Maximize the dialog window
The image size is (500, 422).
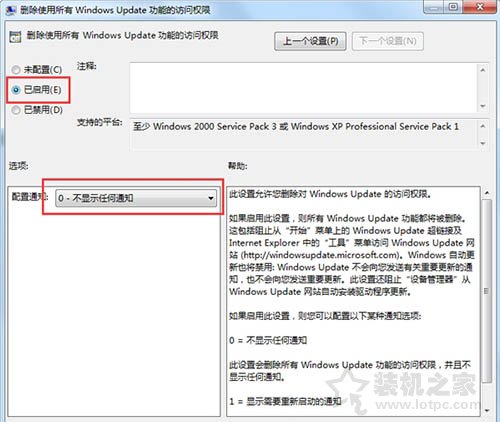point(453,7)
